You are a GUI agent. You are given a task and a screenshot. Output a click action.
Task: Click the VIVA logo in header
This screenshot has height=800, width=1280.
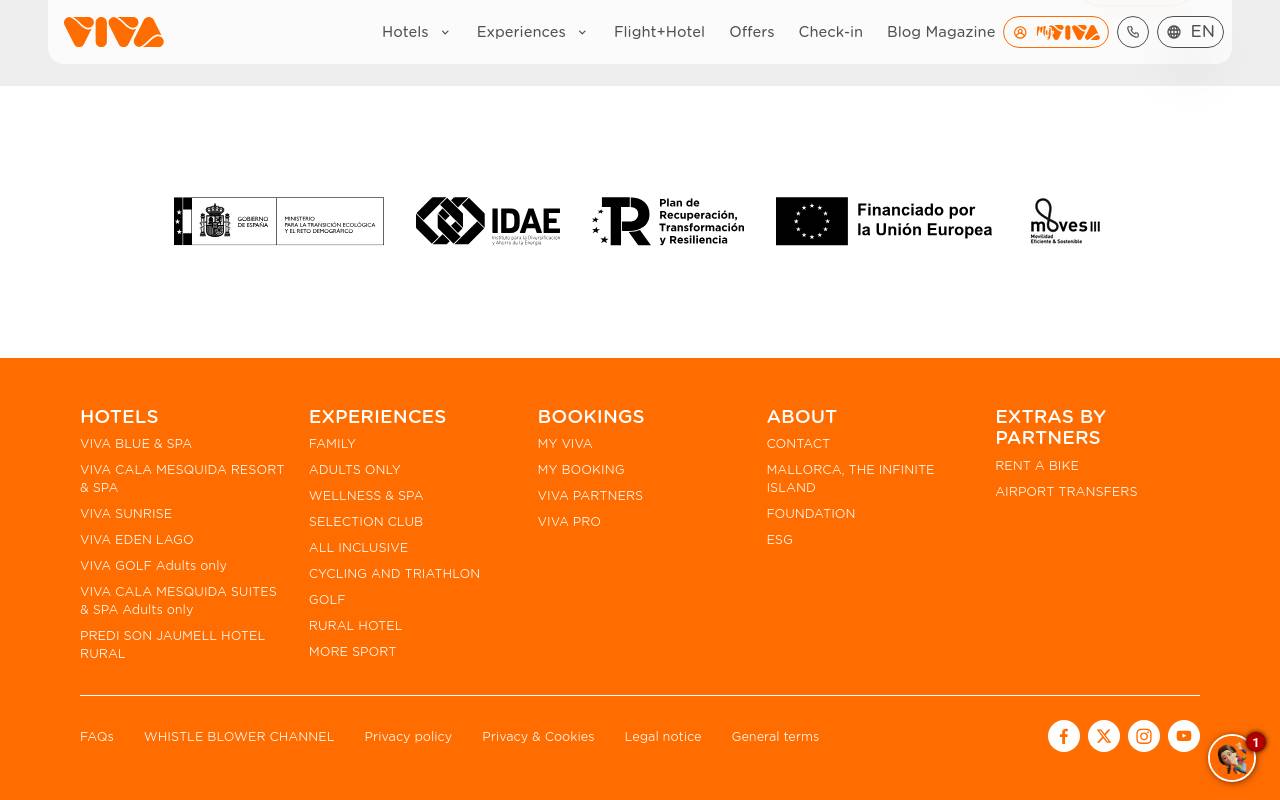pos(114,32)
